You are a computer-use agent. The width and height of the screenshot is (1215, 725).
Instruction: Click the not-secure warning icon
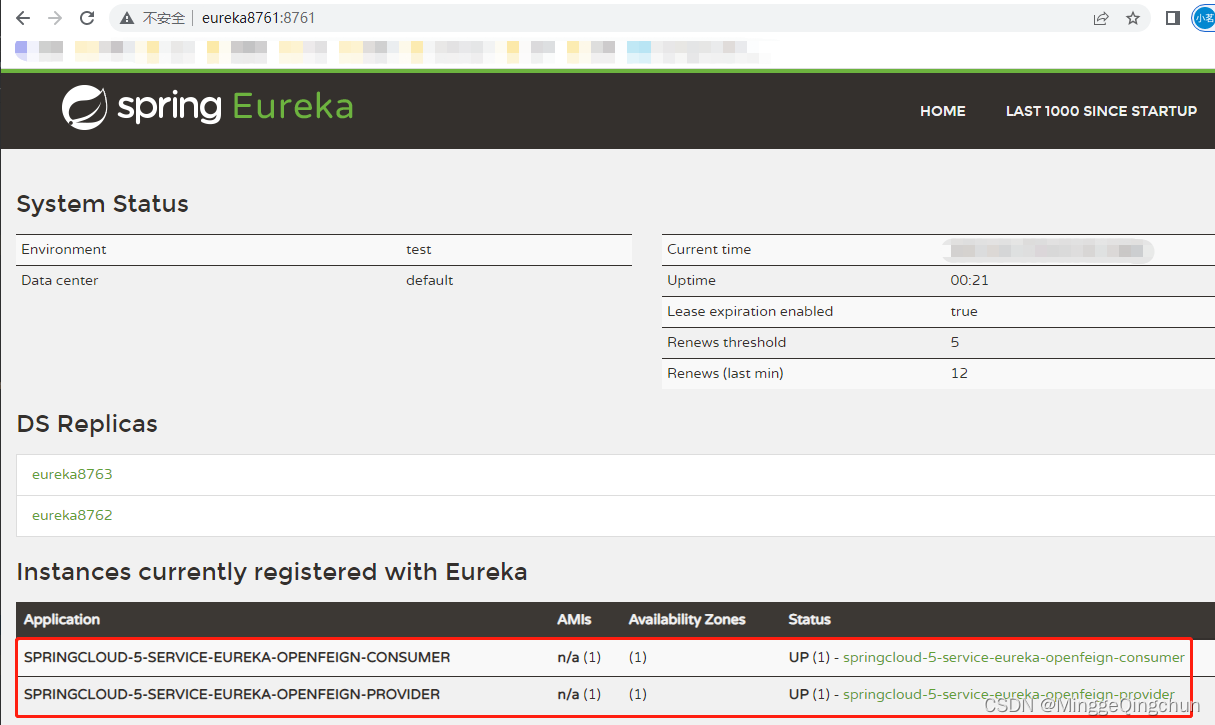point(127,18)
